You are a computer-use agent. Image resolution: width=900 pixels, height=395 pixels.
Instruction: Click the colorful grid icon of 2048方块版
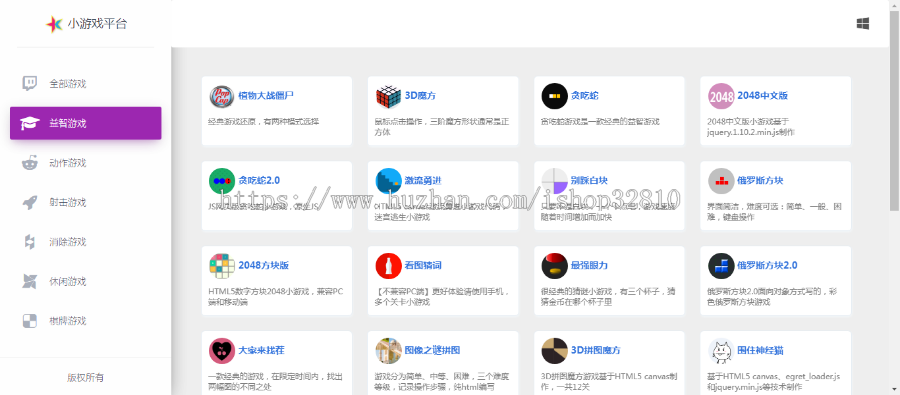click(222, 266)
